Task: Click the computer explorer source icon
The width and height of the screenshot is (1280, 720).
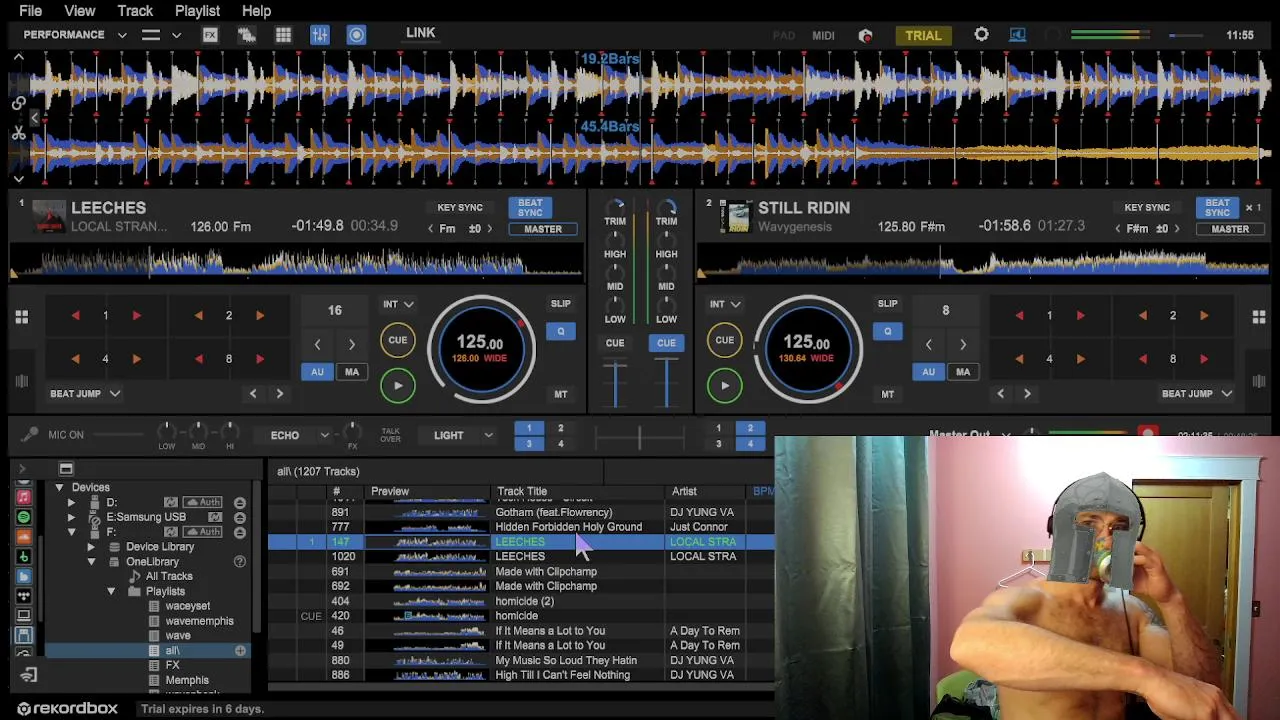Action: click(24, 616)
